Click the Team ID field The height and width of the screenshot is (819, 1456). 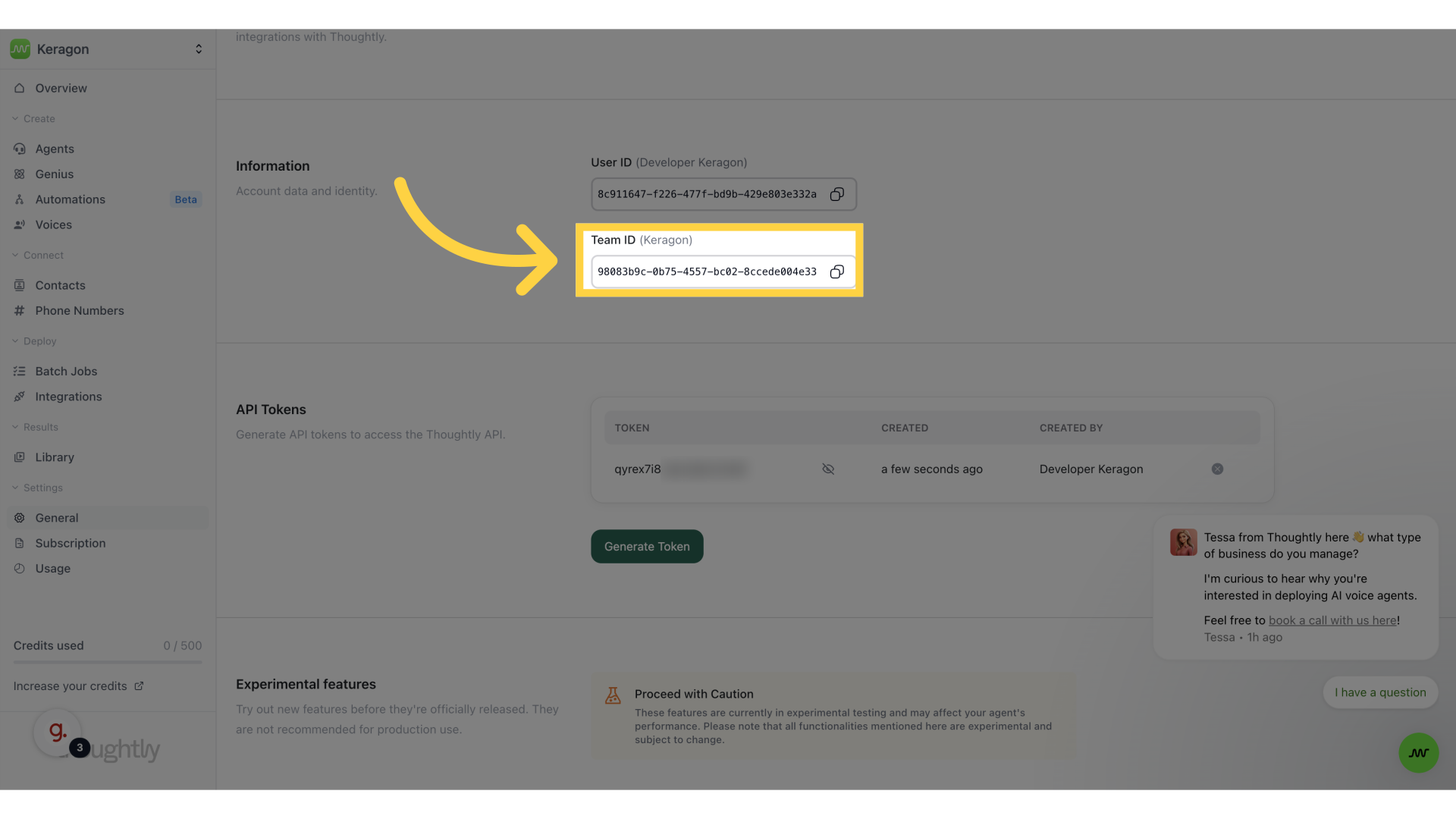click(723, 271)
